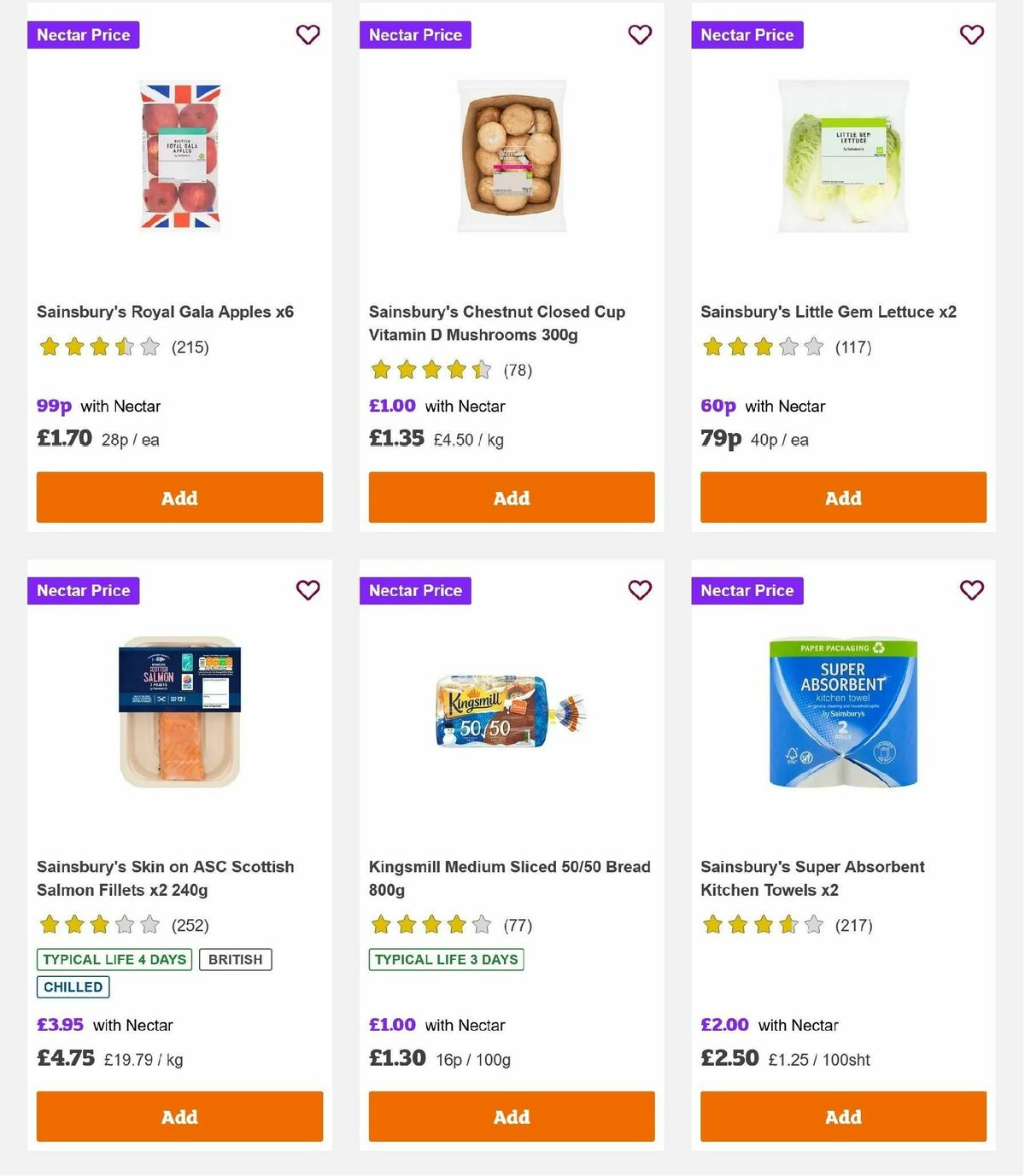
Task: Favourite the Super Absorbent Kitchen Towels
Action: (x=971, y=590)
